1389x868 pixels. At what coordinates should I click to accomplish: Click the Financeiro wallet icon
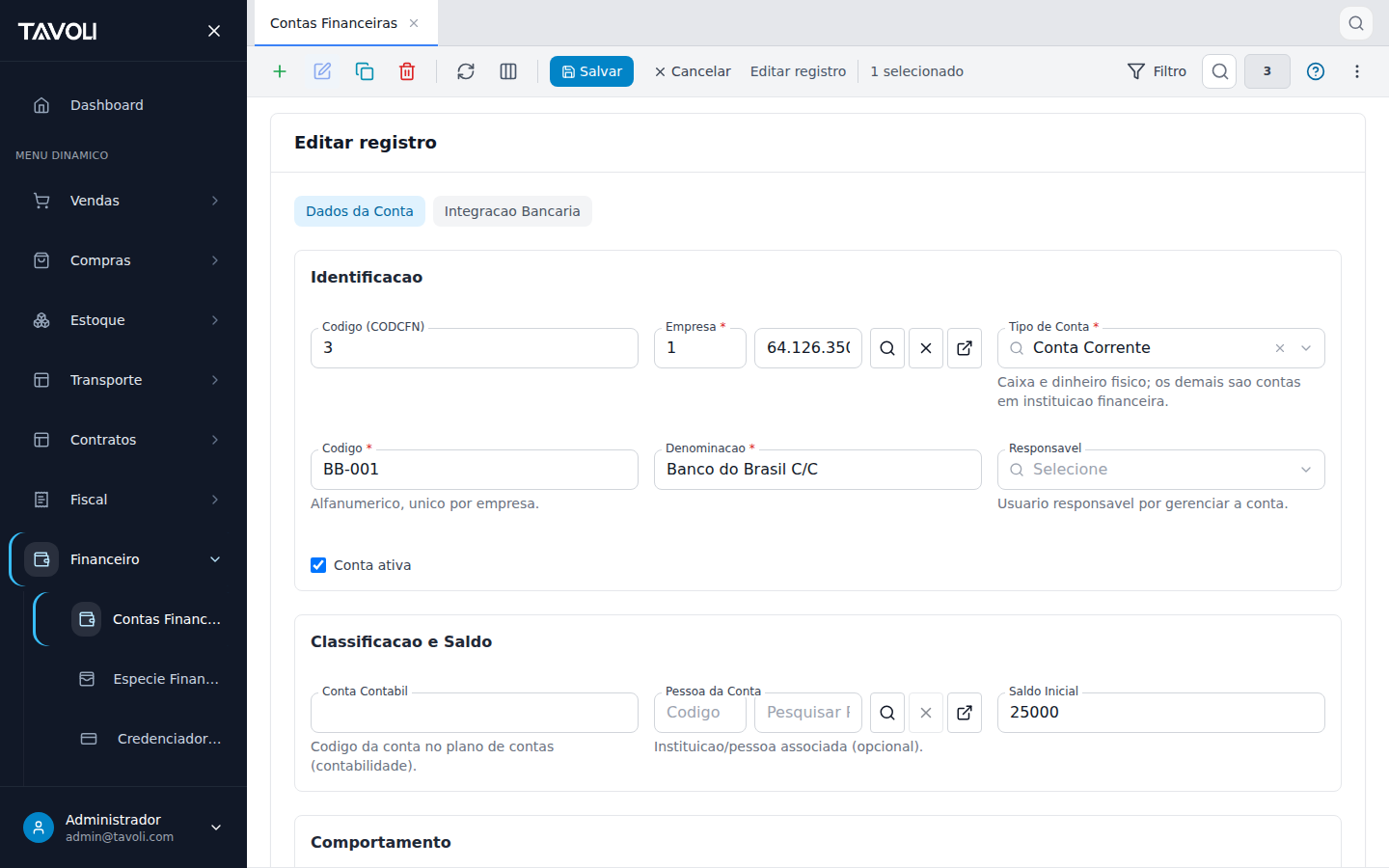(41, 559)
